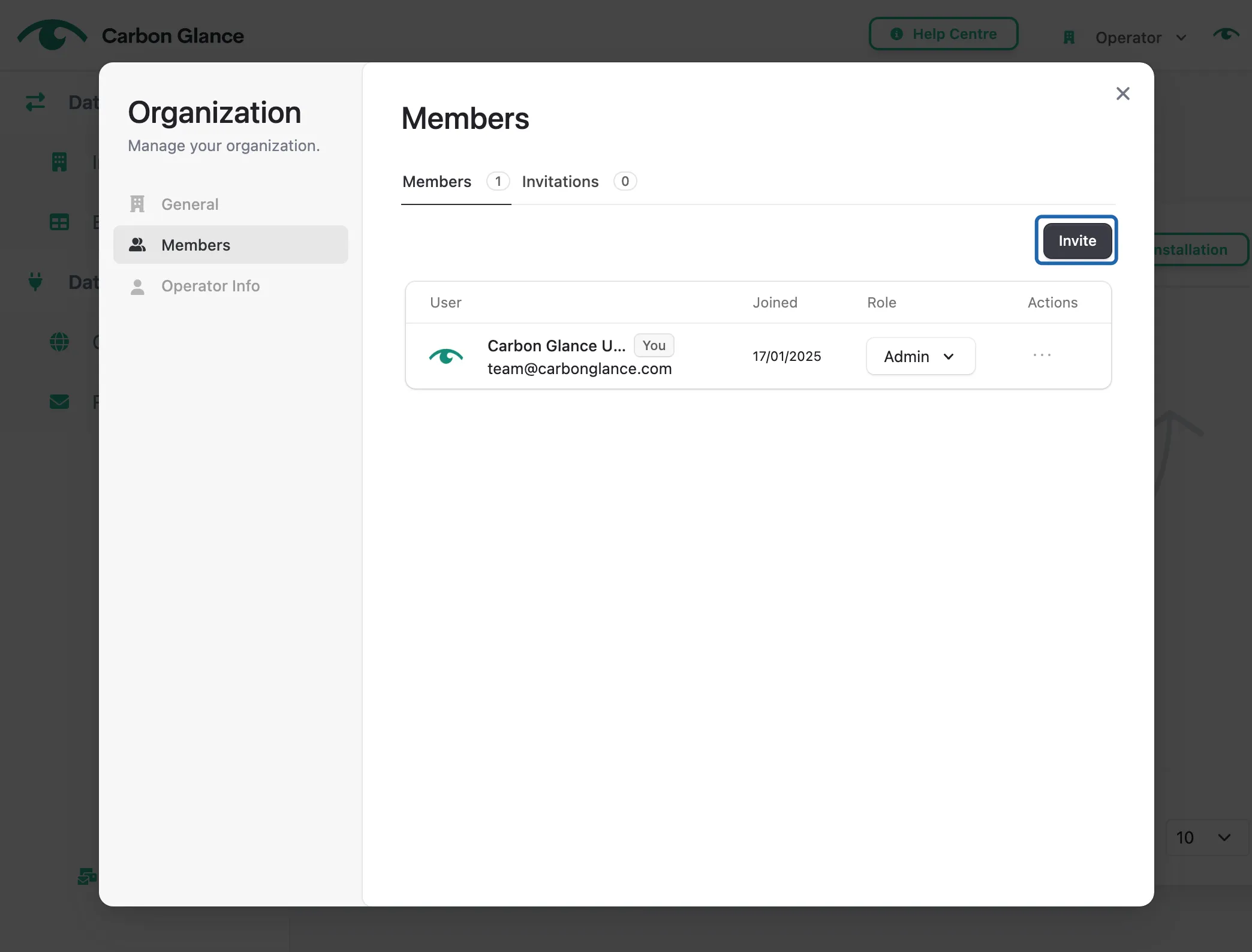Viewport: 1252px width, 952px height.
Task: Click the green globe sidebar icon
Action: click(59, 342)
